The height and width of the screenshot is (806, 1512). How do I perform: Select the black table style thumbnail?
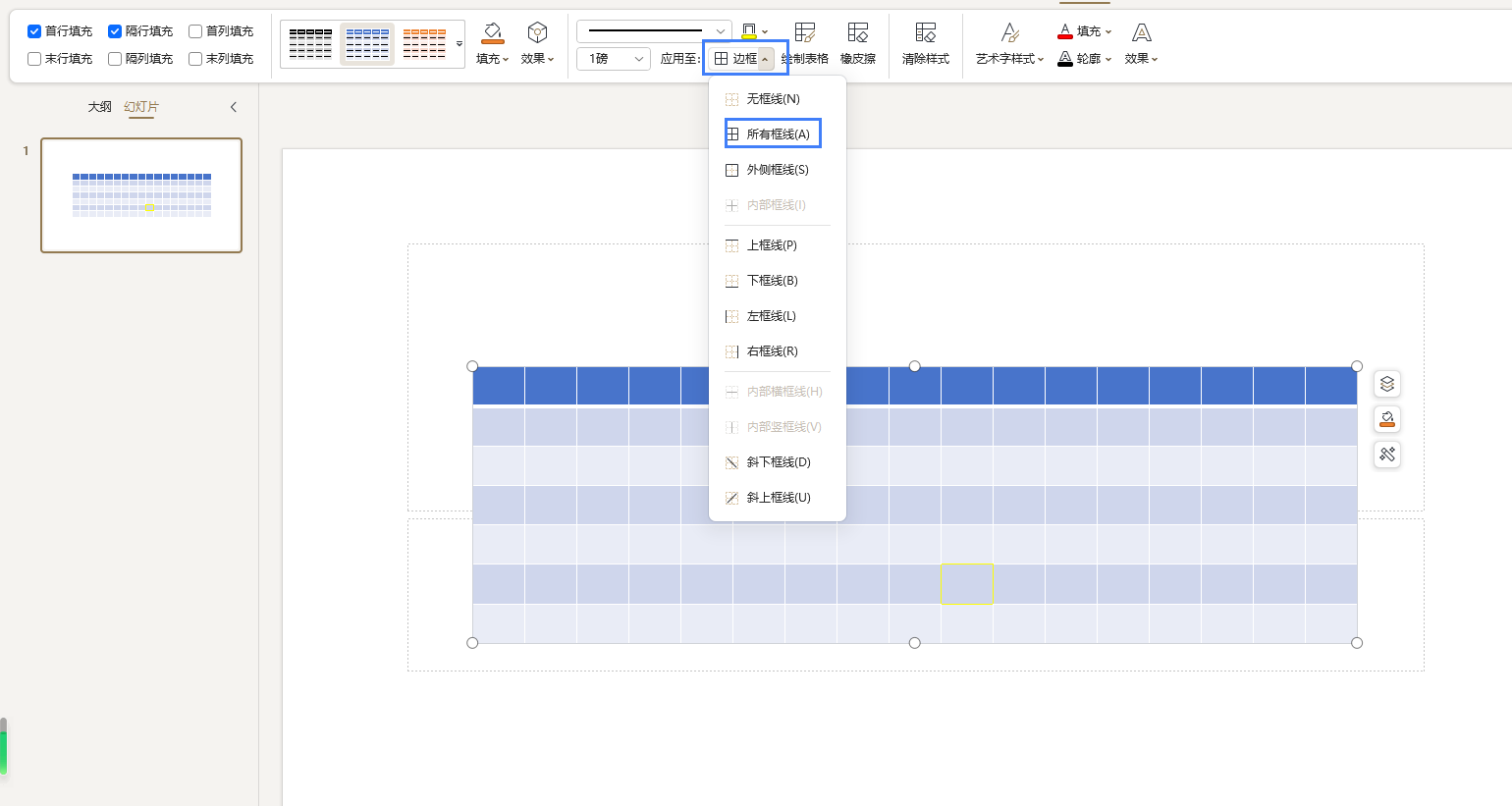(310, 44)
